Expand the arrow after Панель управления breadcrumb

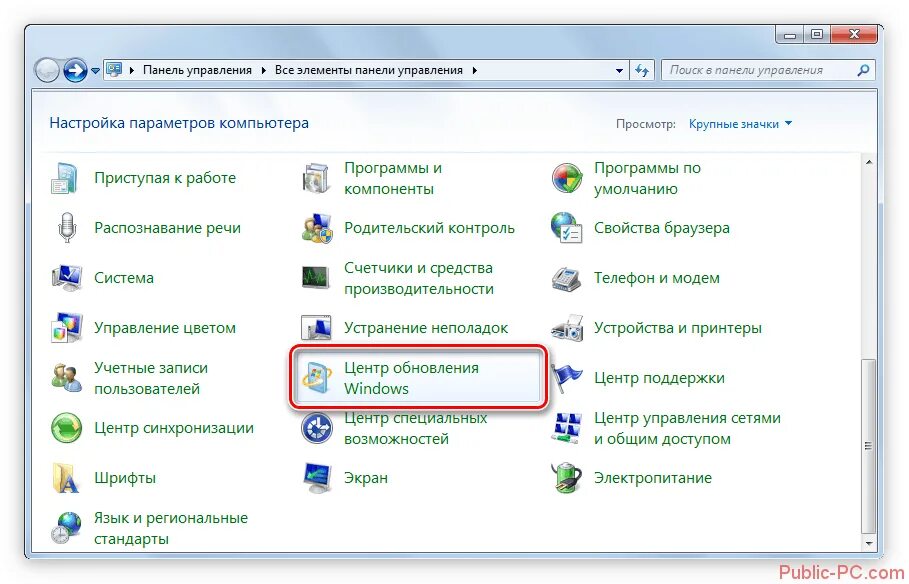click(263, 70)
